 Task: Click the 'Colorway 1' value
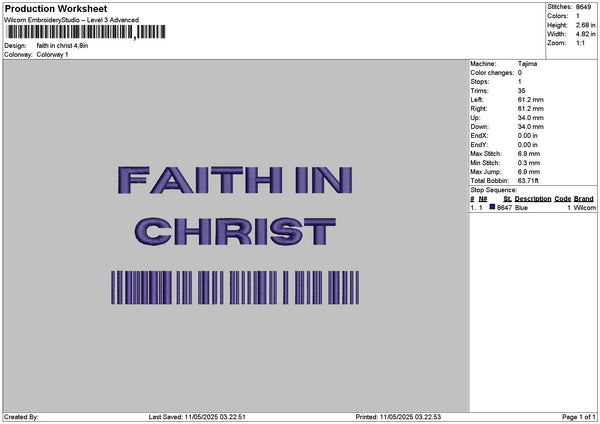pos(52,55)
